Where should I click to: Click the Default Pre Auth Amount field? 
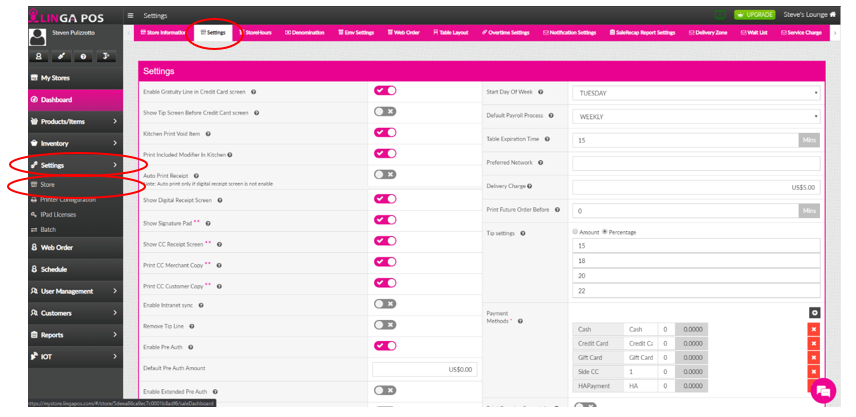[x=425, y=370]
